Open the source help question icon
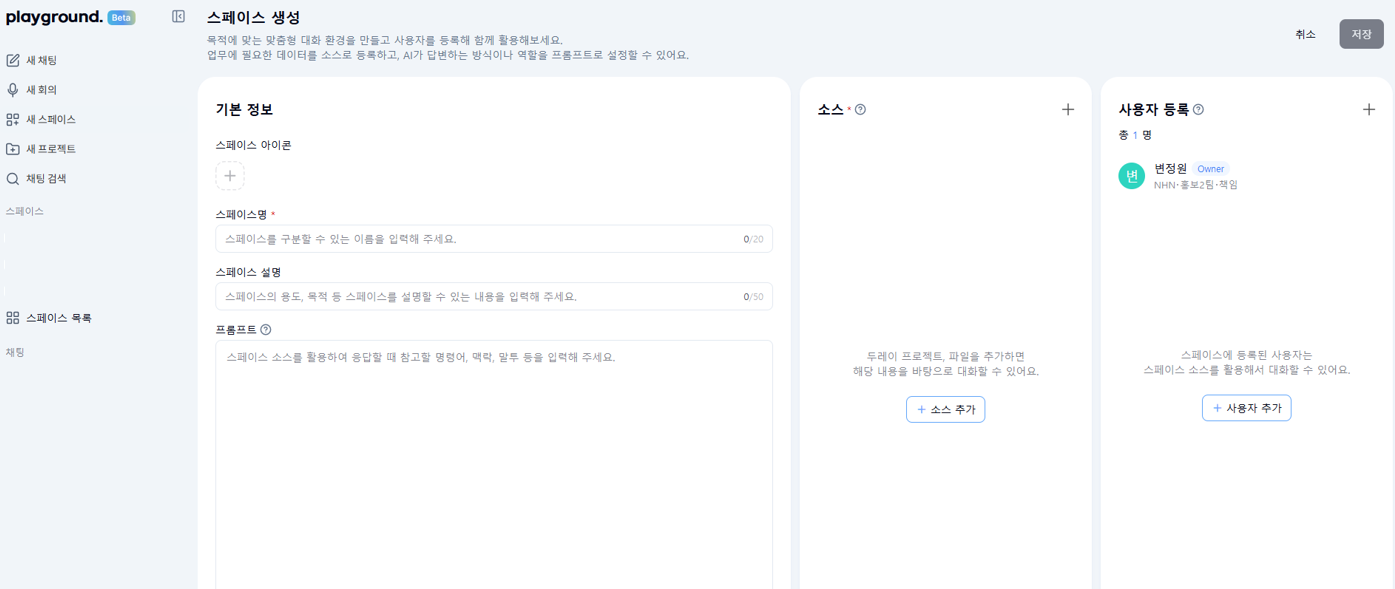This screenshot has width=1395, height=589. 860,110
